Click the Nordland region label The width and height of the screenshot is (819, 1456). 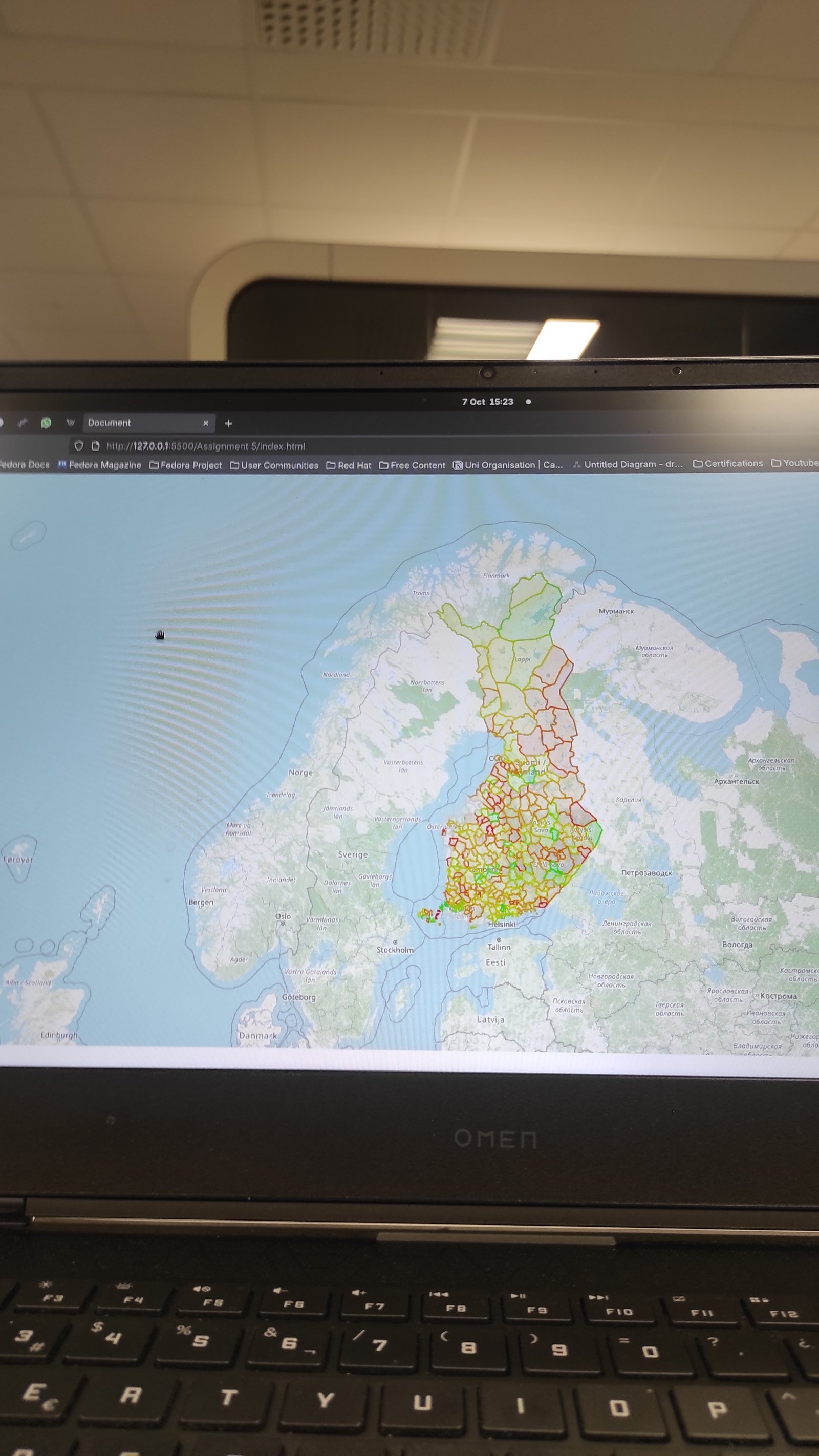336,674
